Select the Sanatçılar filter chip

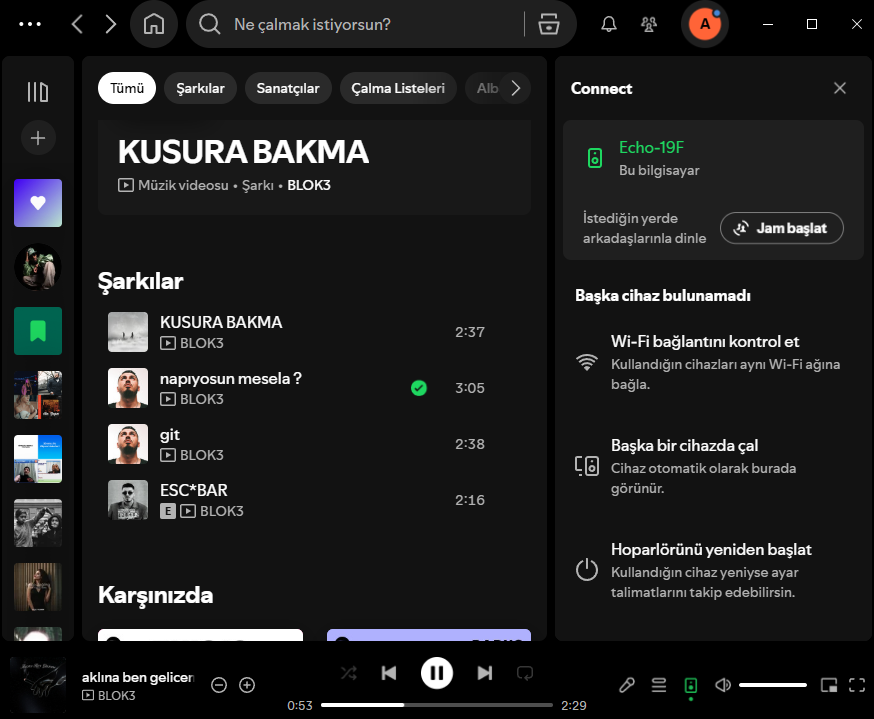coord(288,88)
